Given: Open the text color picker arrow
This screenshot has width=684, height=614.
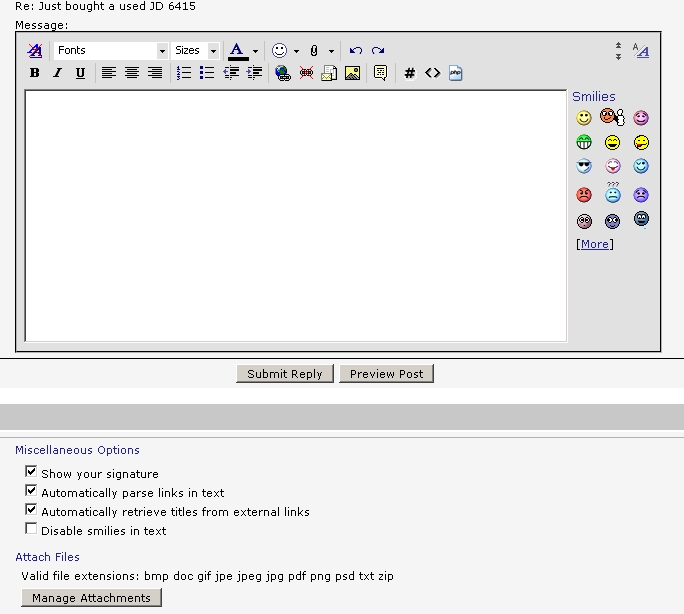Looking at the screenshot, I should coord(255,50).
